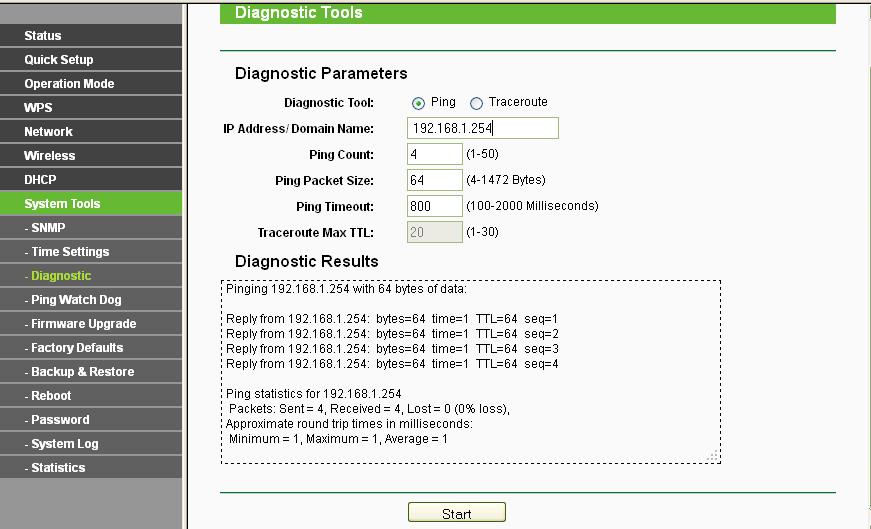The image size is (871, 529).
Task: Click the '(4-1472 Bytes)' hint text
Action: [x=505, y=180]
